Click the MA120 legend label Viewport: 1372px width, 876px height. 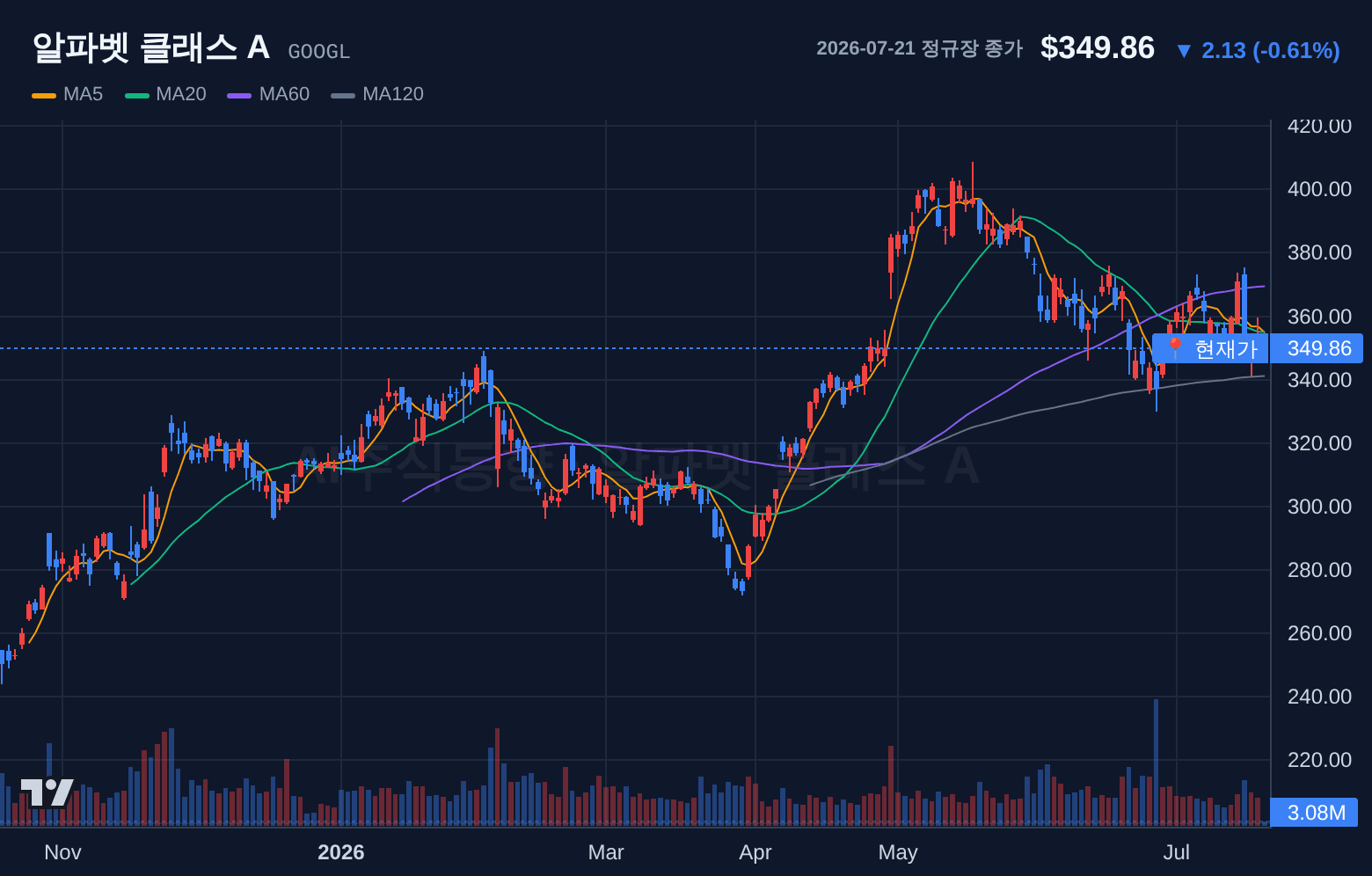393,94
